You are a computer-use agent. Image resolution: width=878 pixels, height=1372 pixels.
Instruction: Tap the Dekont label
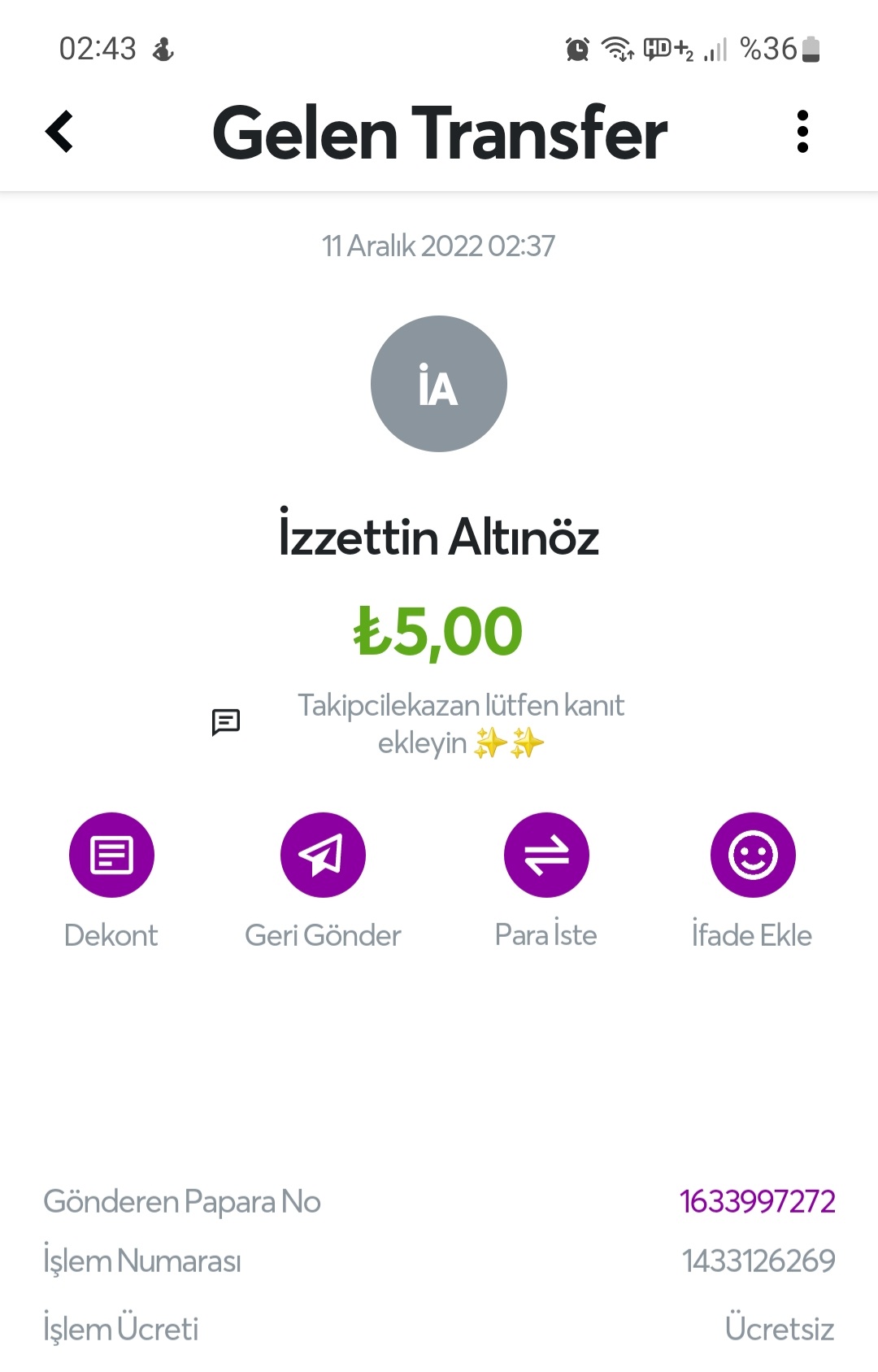(x=111, y=935)
